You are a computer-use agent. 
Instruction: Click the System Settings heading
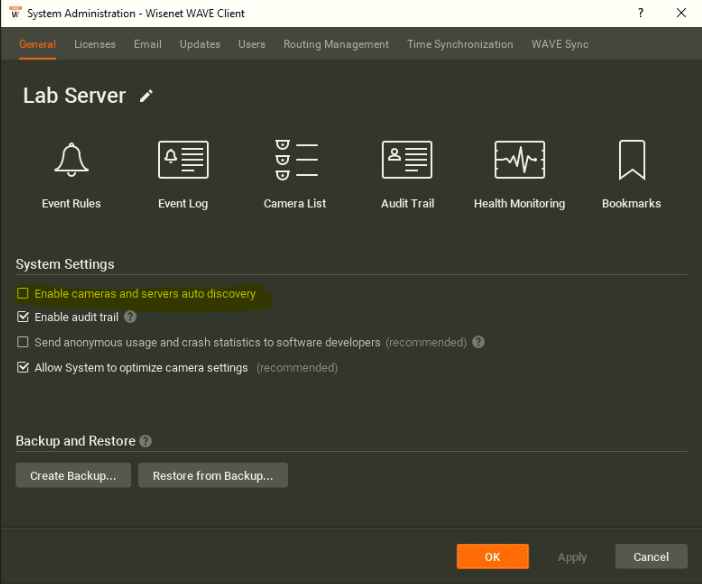pos(65,264)
